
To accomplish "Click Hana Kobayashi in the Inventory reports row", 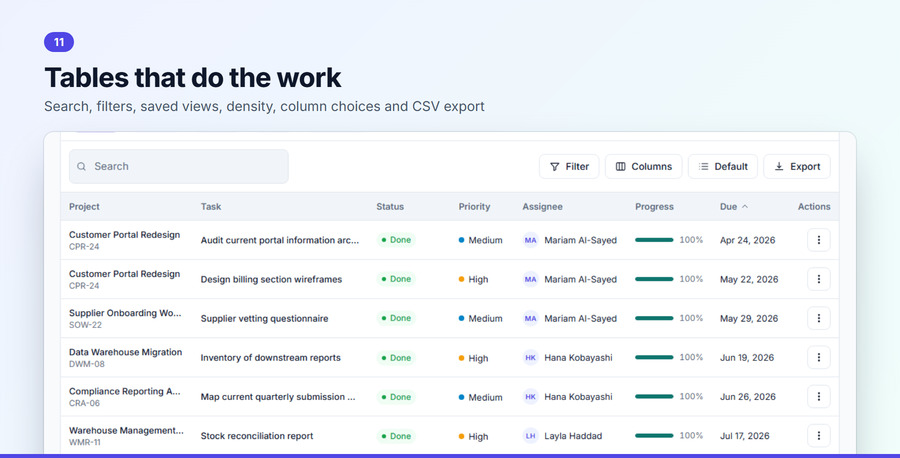I will 578,358.
